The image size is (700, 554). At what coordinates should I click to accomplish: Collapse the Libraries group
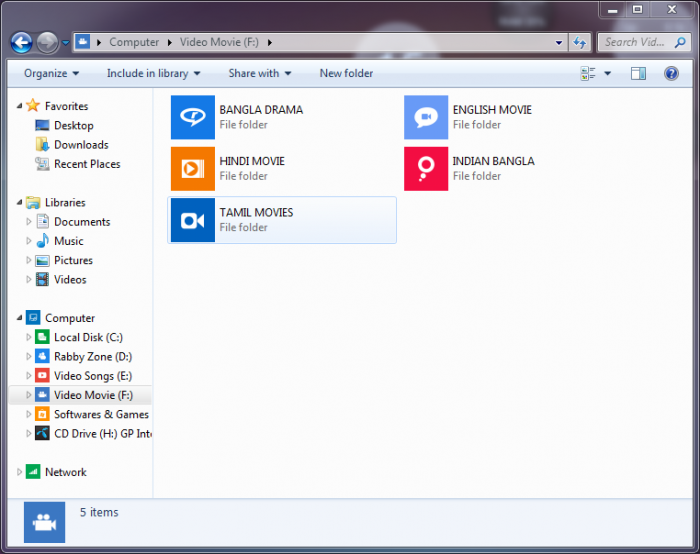(19, 202)
